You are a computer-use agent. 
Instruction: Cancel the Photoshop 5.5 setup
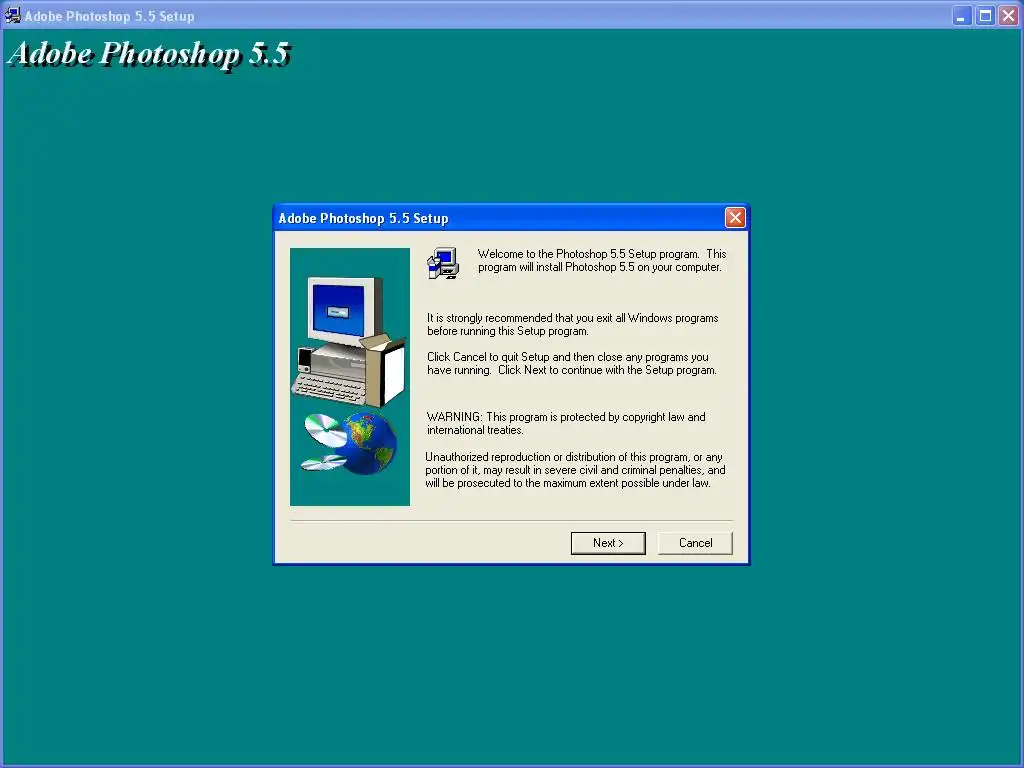695,543
